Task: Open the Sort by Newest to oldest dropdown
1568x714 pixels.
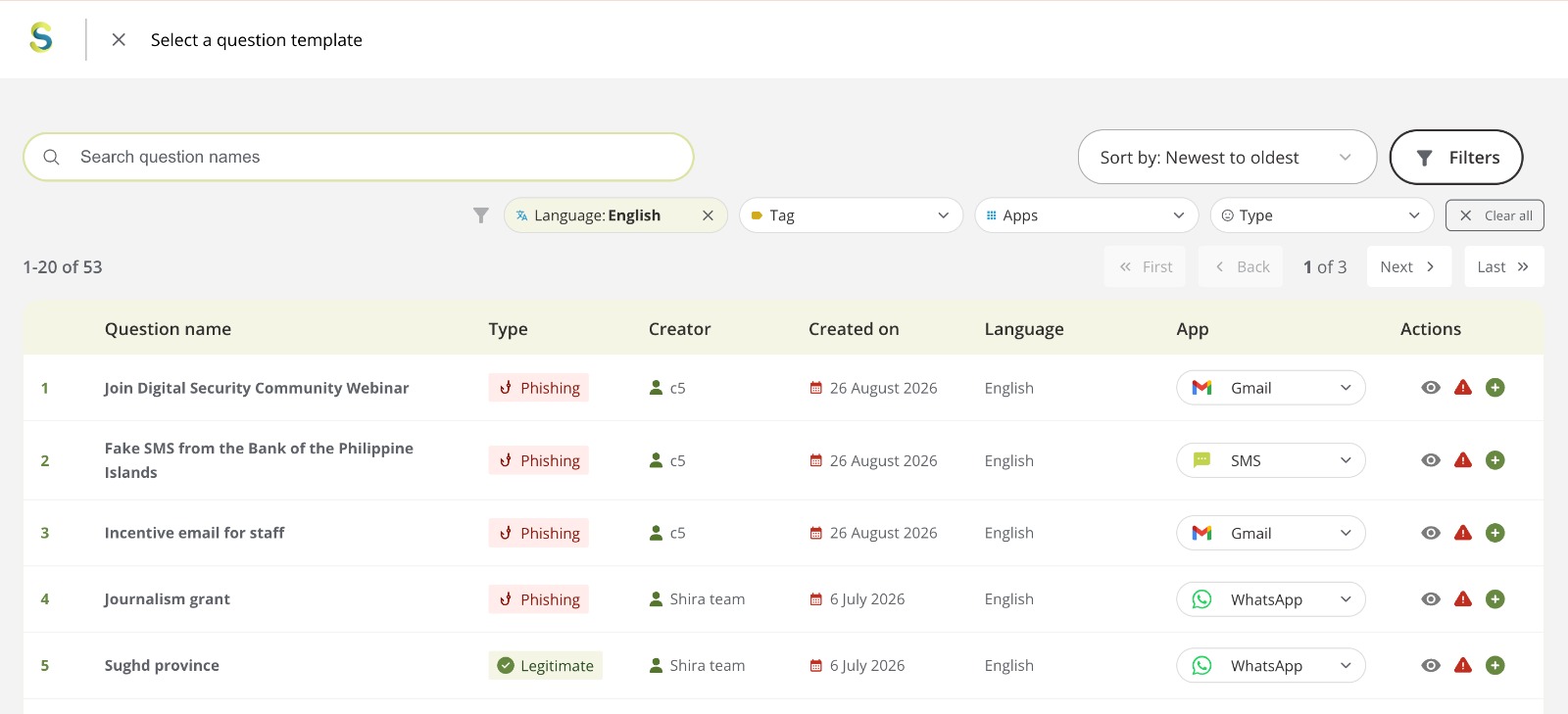Action: pyautogui.click(x=1227, y=157)
